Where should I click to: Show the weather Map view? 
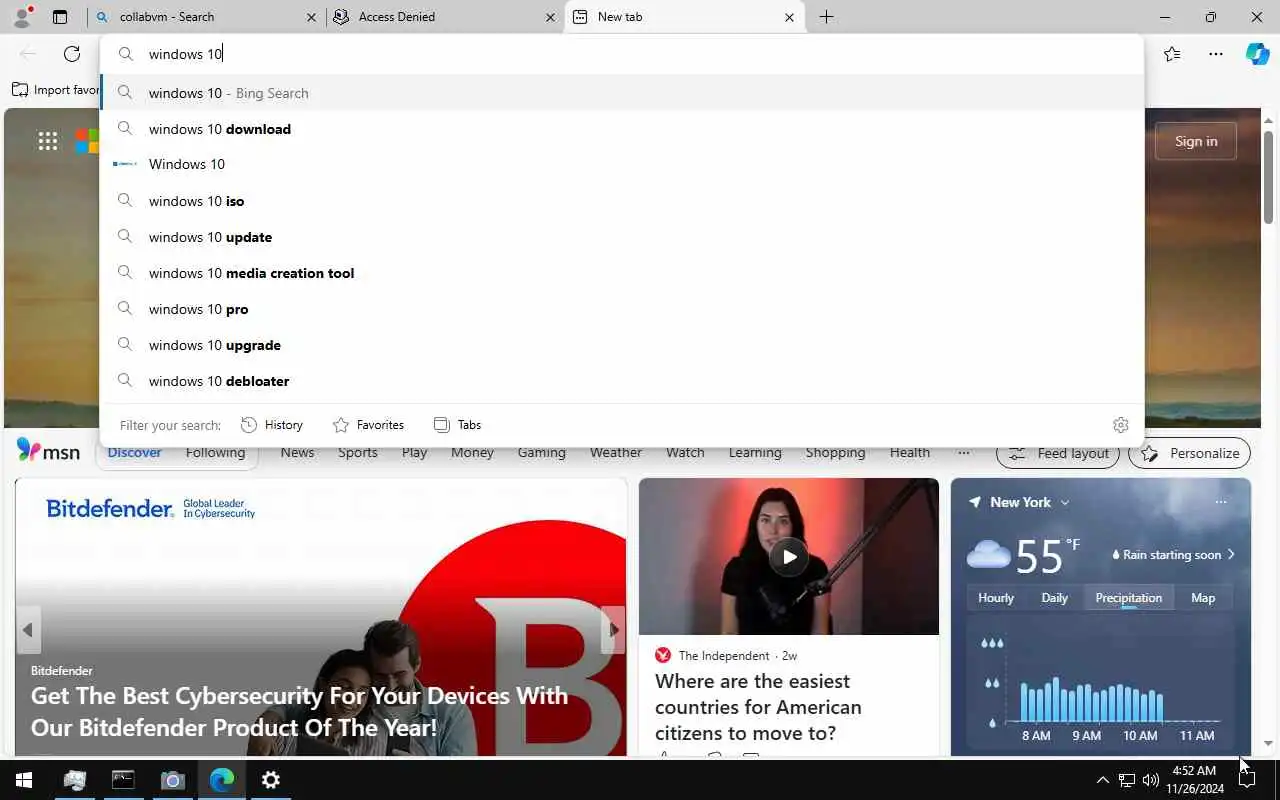(x=1203, y=598)
